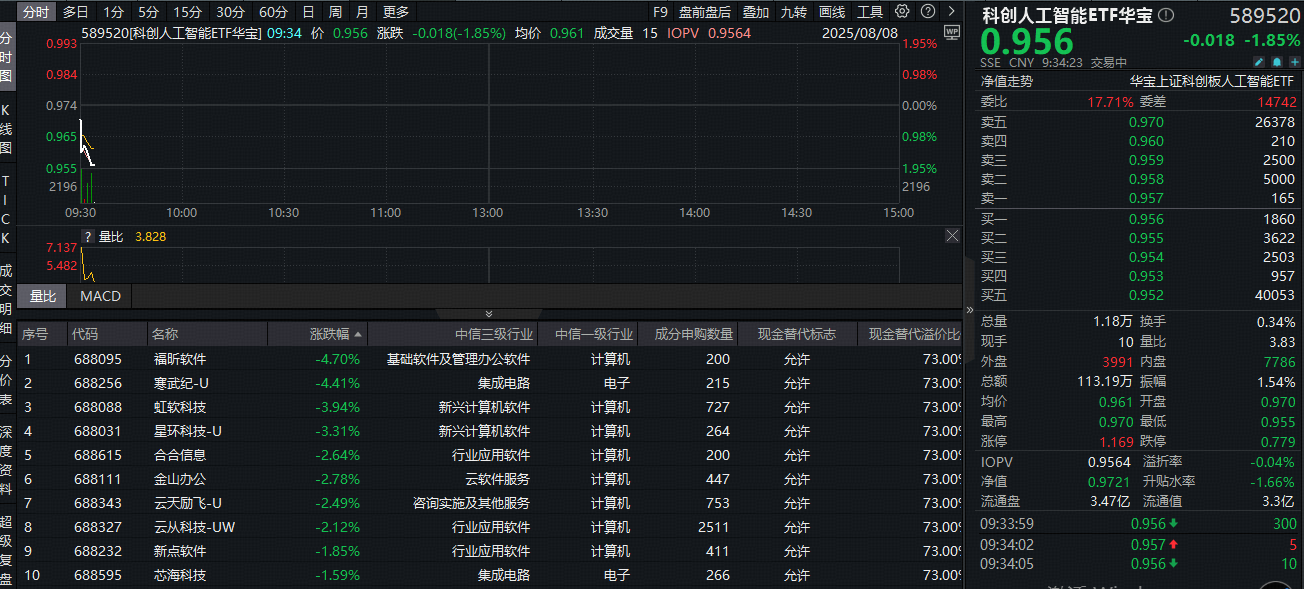The width and height of the screenshot is (1304, 589).
Task: Open info icon beside 科创人工智能ETF华宝 title
Action: 1166,15
